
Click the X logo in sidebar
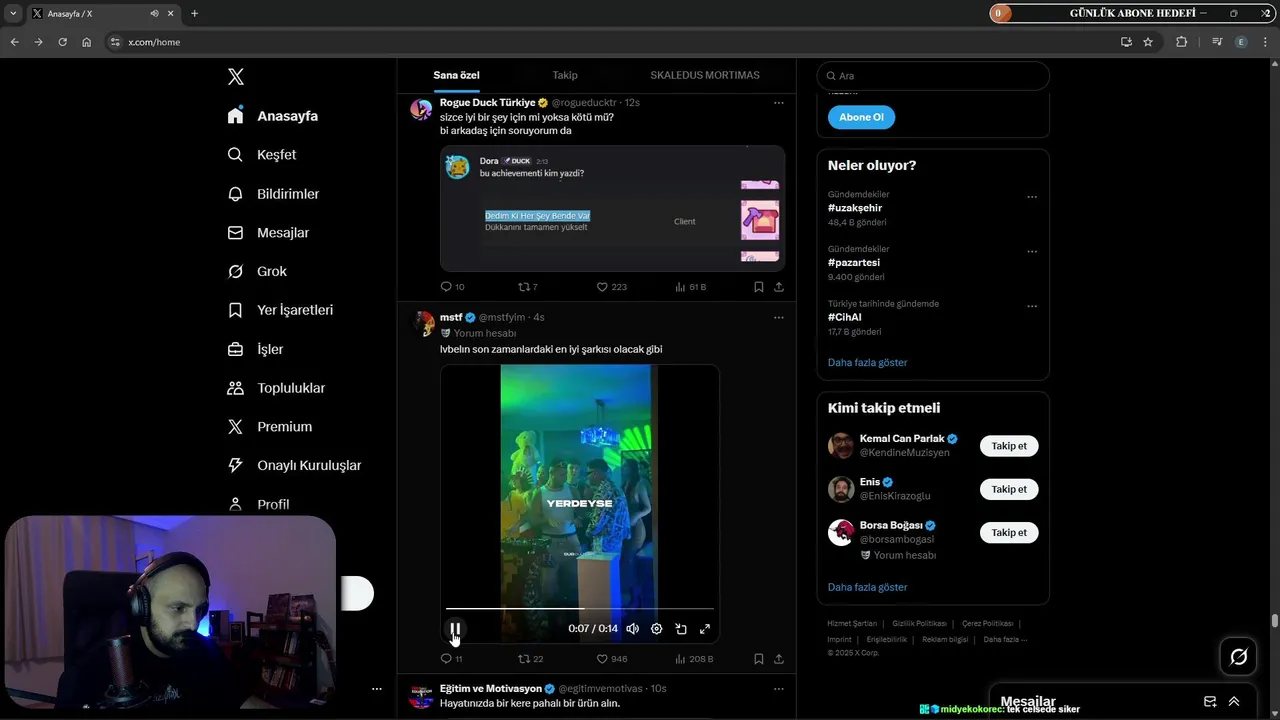click(x=235, y=77)
